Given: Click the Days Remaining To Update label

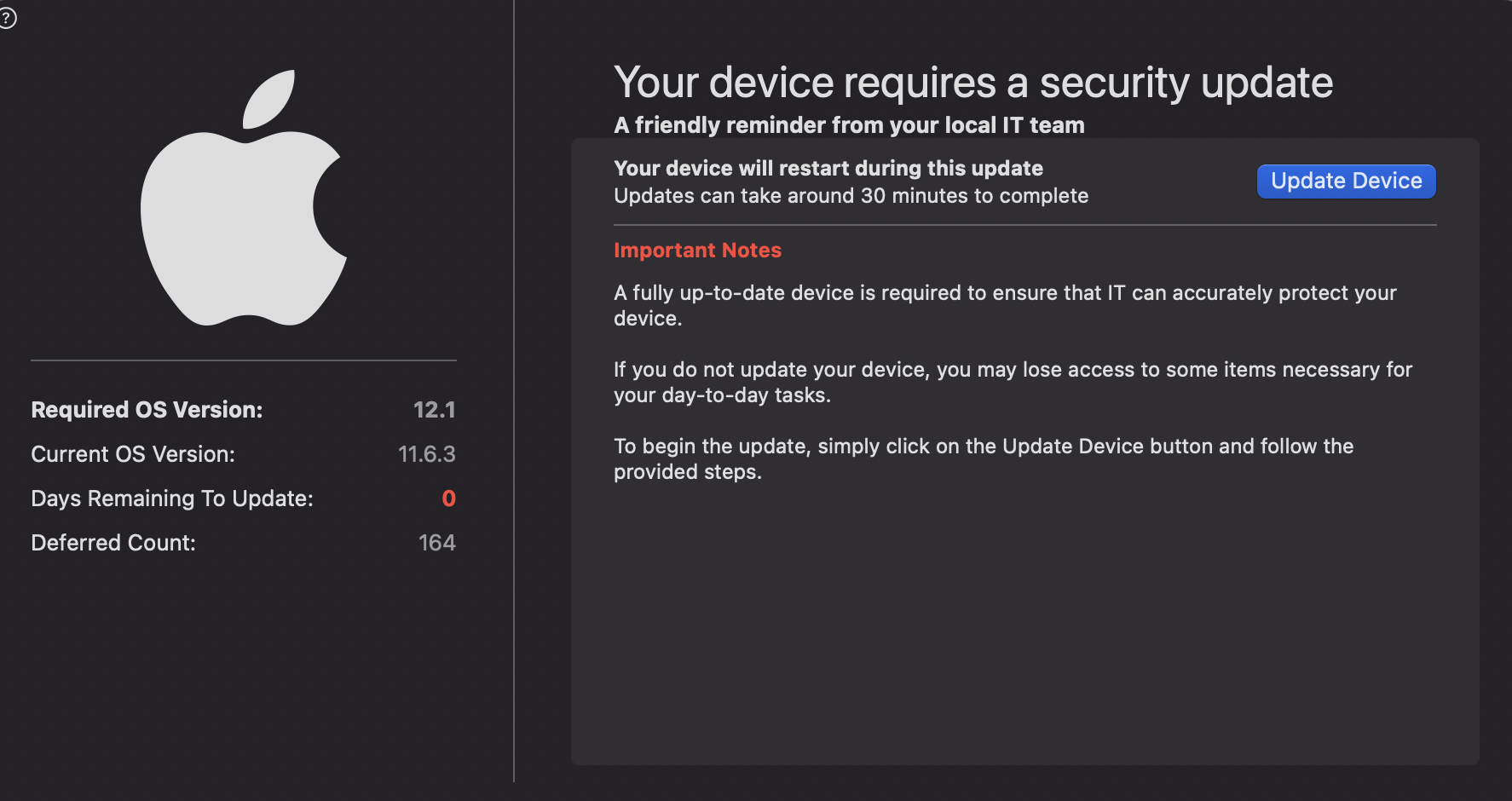Looking at the screenshot, I should pos(171,498).
